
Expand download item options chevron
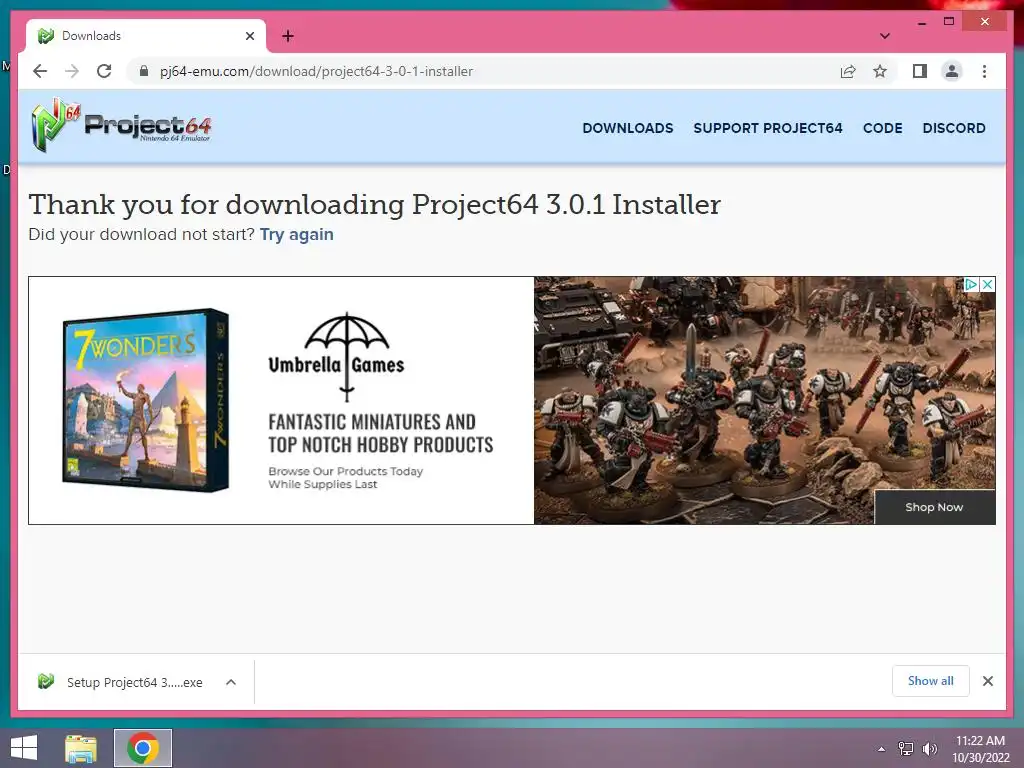[231, 682]
